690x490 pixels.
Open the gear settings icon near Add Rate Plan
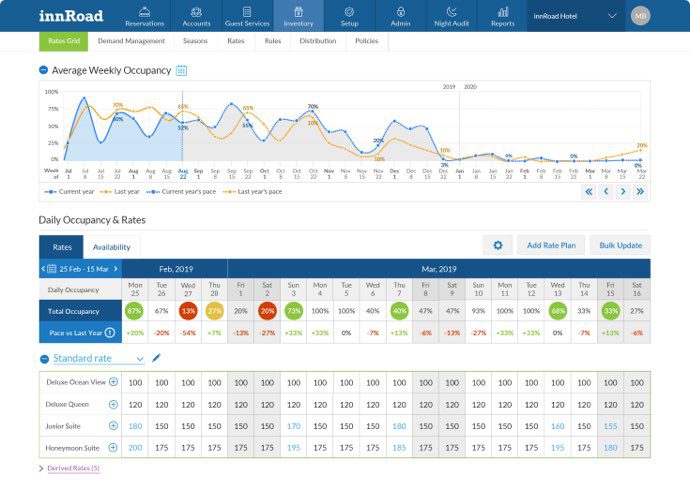pyautogui.click(x=498, y=245)
